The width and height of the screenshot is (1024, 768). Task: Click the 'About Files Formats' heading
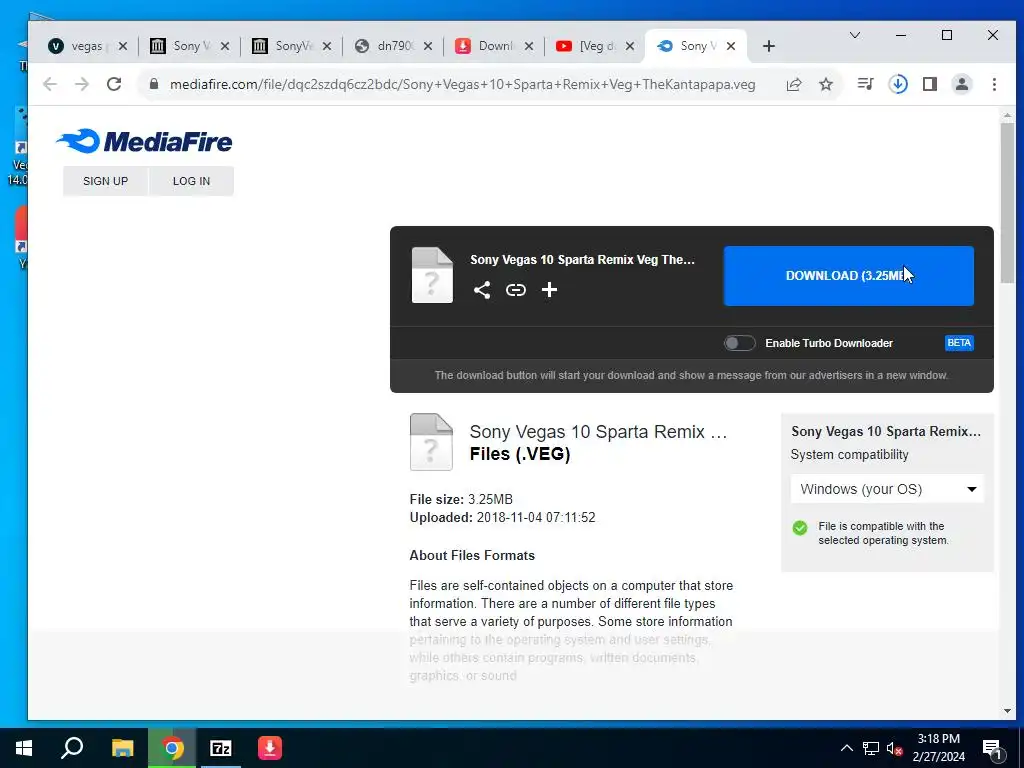pos(472,555)
